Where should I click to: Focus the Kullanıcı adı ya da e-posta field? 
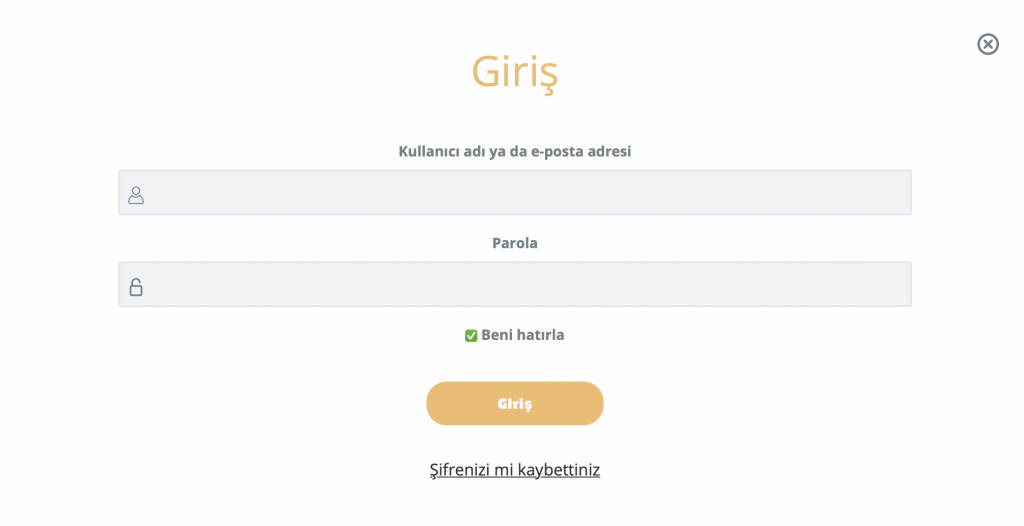click(x=530, y=193)
